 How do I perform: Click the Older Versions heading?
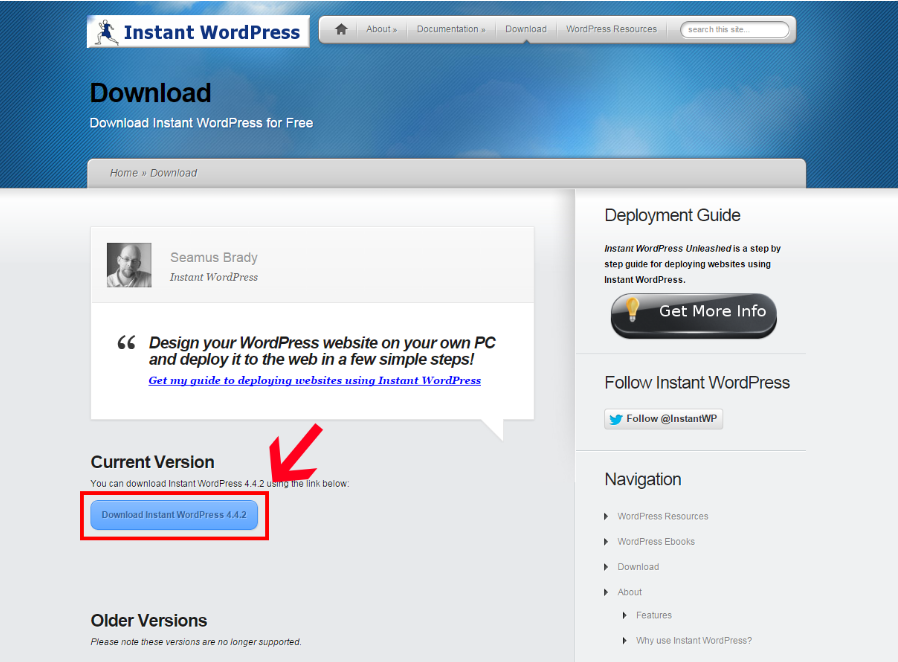(149, 621)
